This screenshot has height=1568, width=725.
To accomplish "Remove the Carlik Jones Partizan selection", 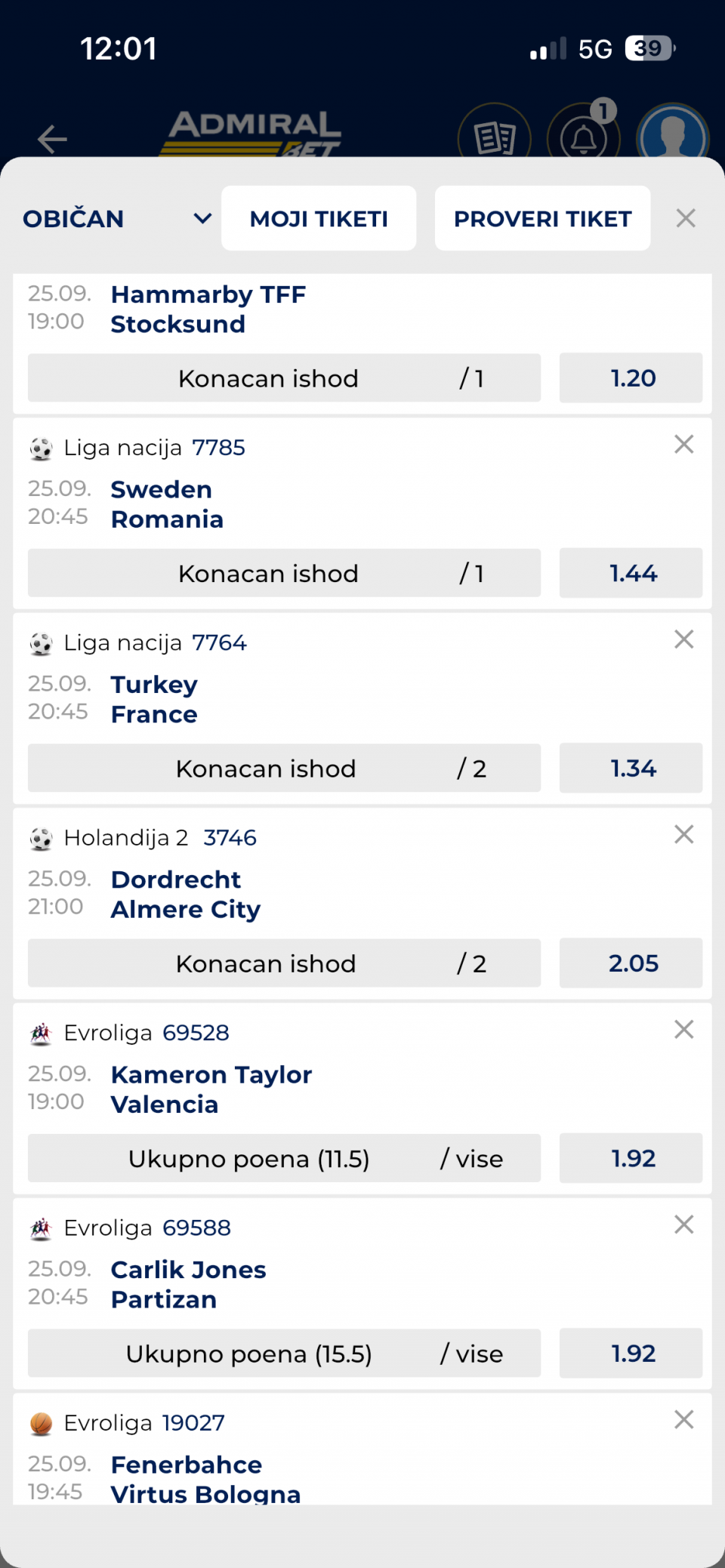I will 683,1225.
